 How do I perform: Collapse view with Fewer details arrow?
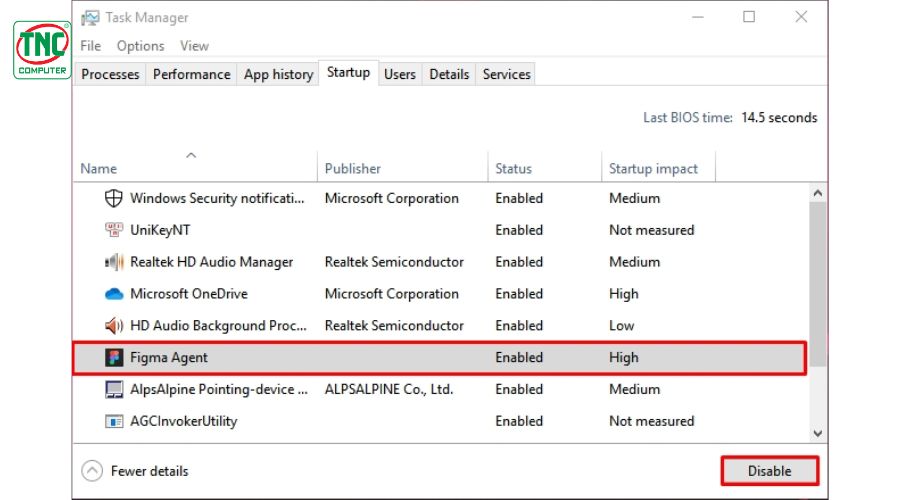92,471
